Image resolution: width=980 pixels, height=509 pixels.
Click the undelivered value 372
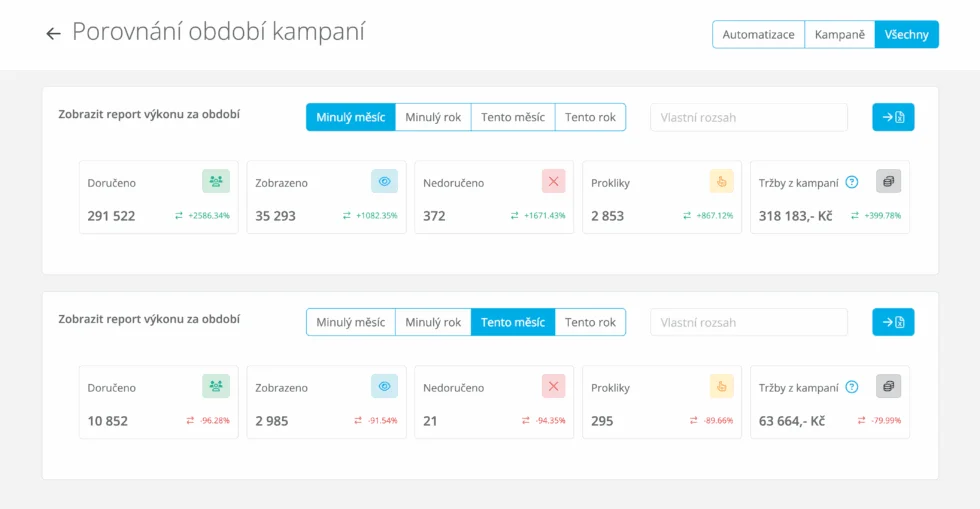[434, 216]
